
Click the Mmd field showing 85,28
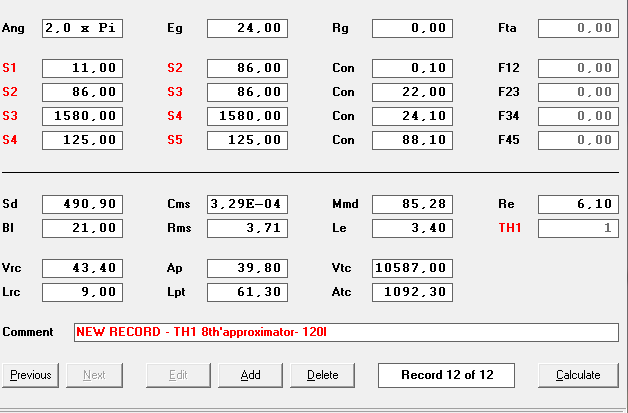coord(413,205)
